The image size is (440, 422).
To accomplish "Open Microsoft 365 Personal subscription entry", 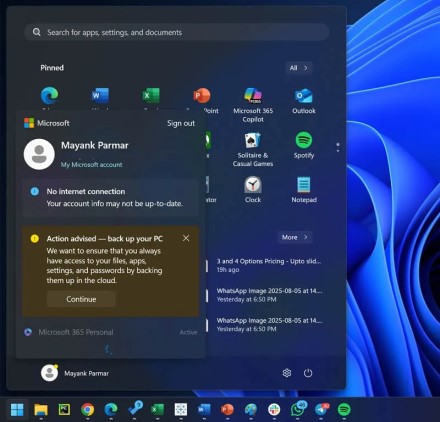I will pos(111,332).
